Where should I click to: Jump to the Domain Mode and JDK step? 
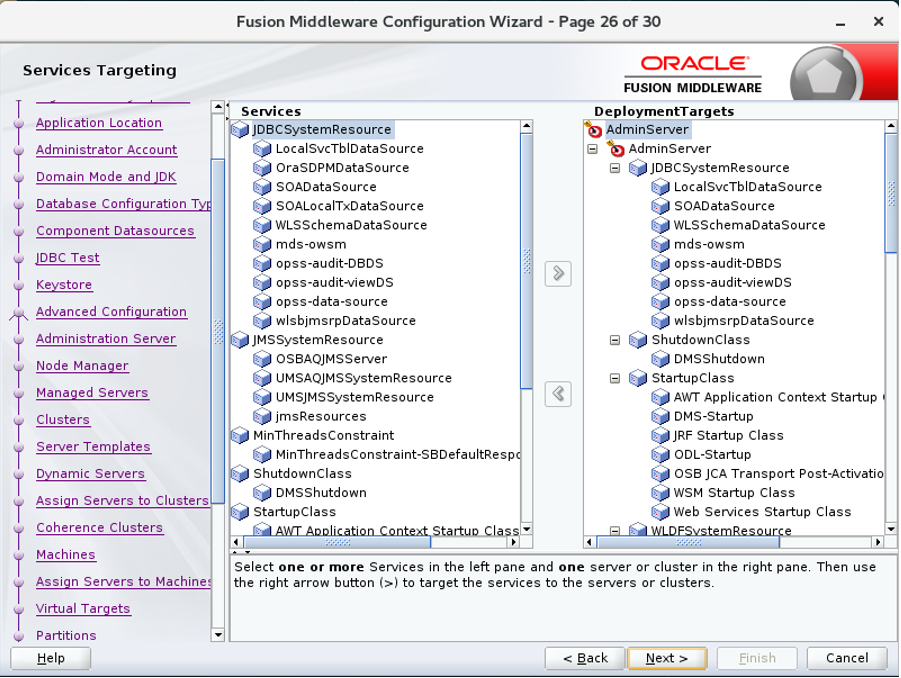[106, 177]
